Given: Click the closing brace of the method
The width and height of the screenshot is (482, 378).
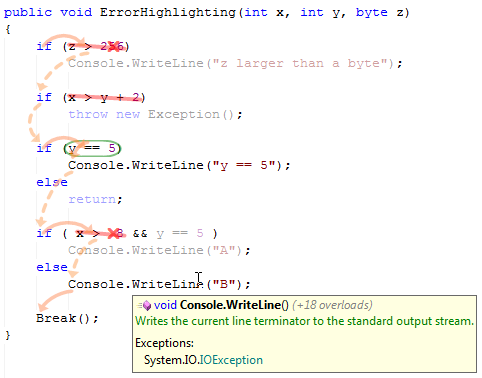Looking at the screenshot, I should (x=8, y=335).
